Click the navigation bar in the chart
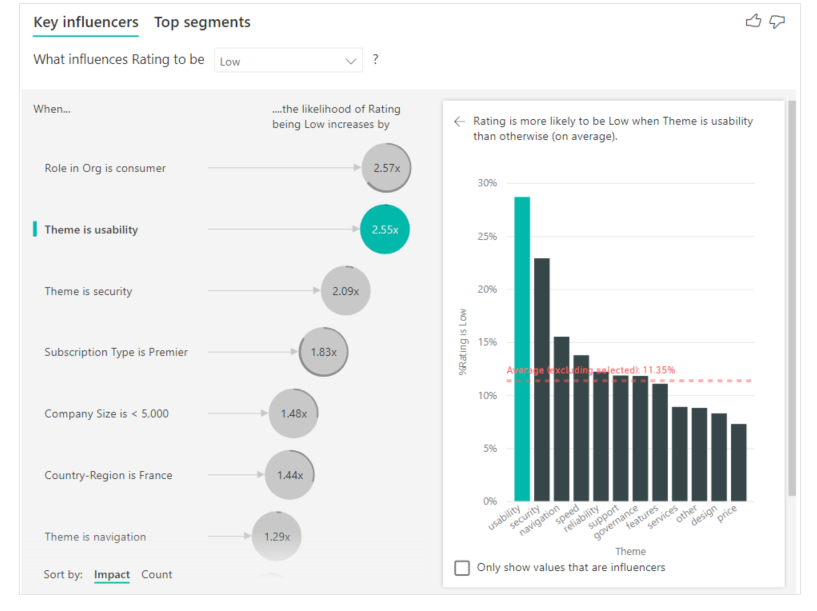 coord(562,419)
